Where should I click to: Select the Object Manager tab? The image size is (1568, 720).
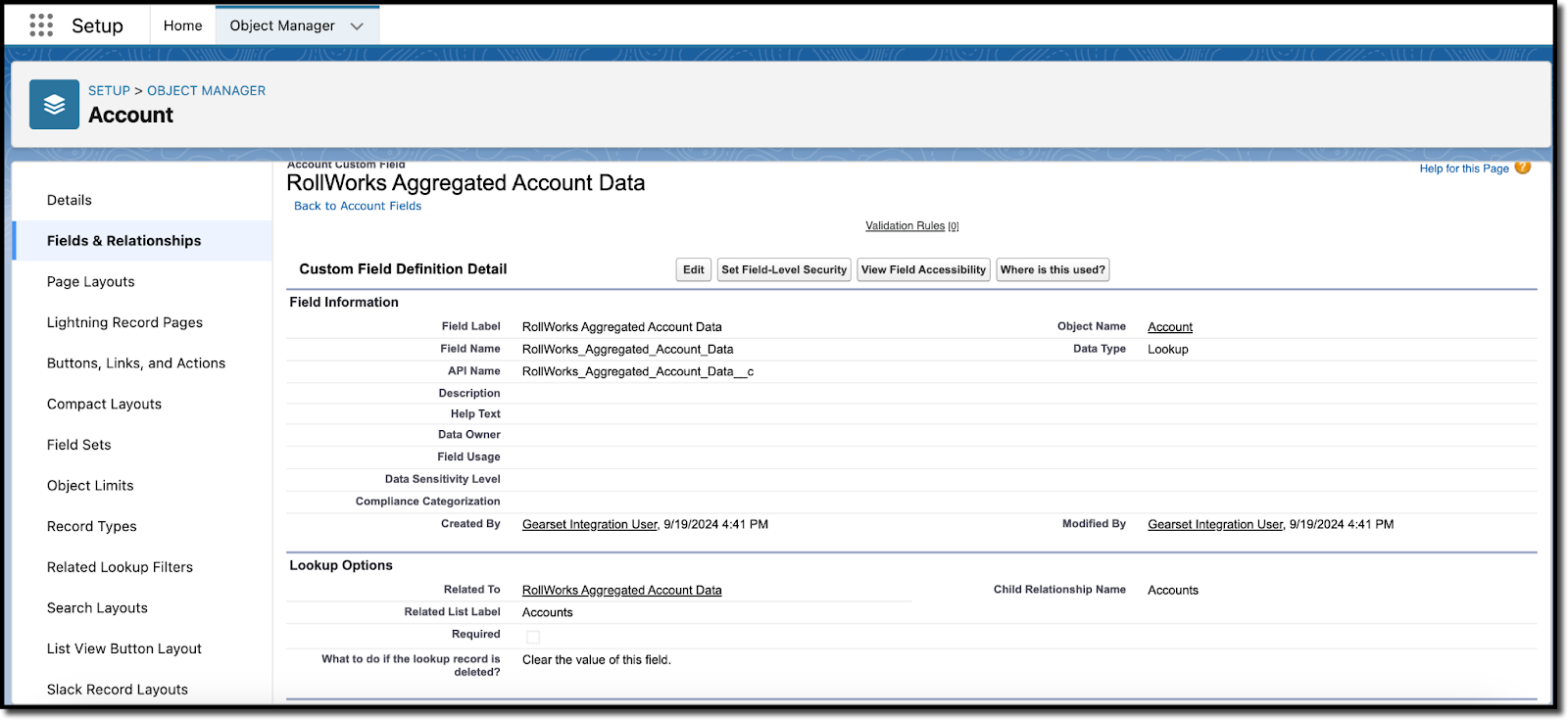click(282, 25)
